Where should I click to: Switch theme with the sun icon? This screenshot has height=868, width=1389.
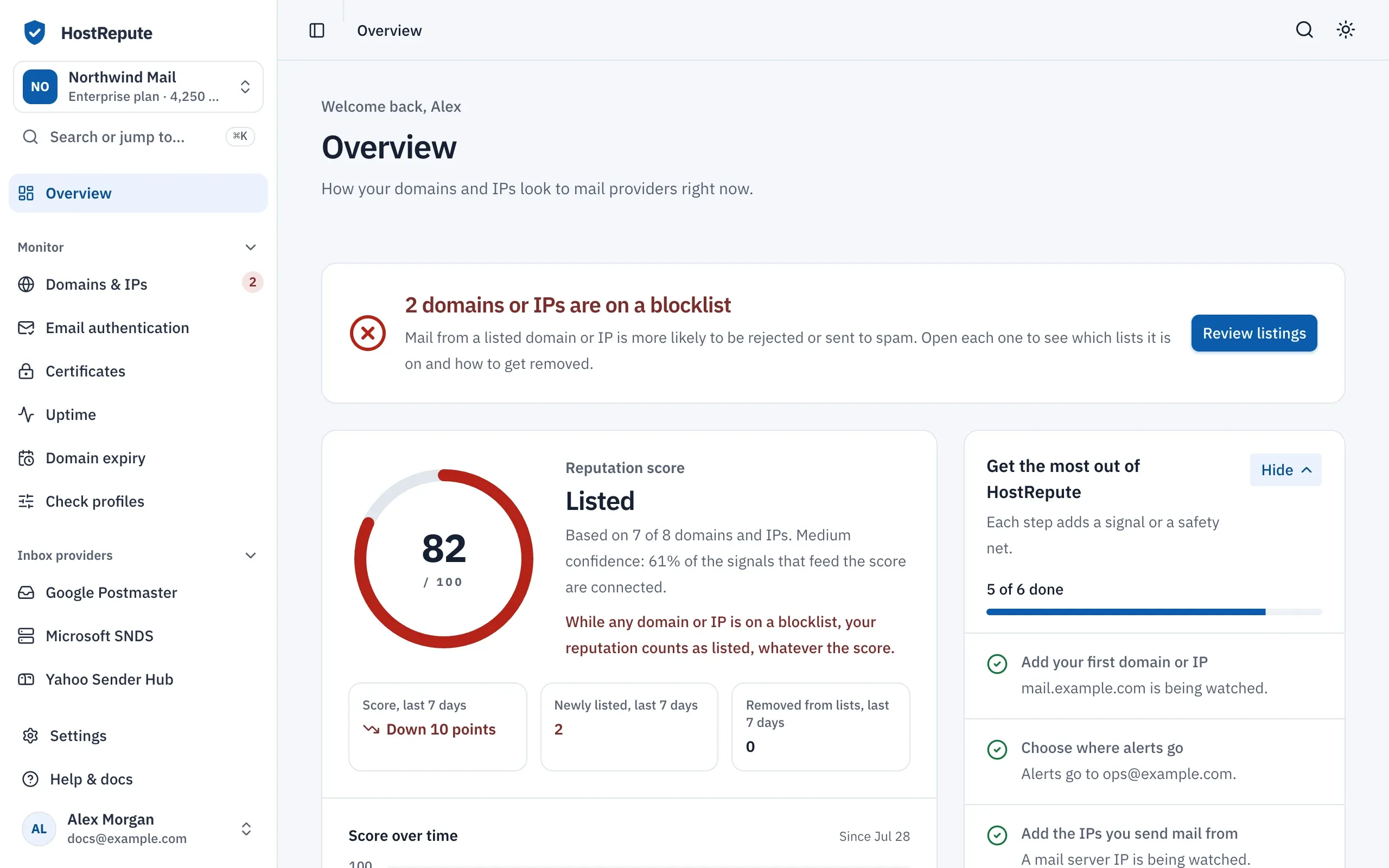tap(1346, 30)
